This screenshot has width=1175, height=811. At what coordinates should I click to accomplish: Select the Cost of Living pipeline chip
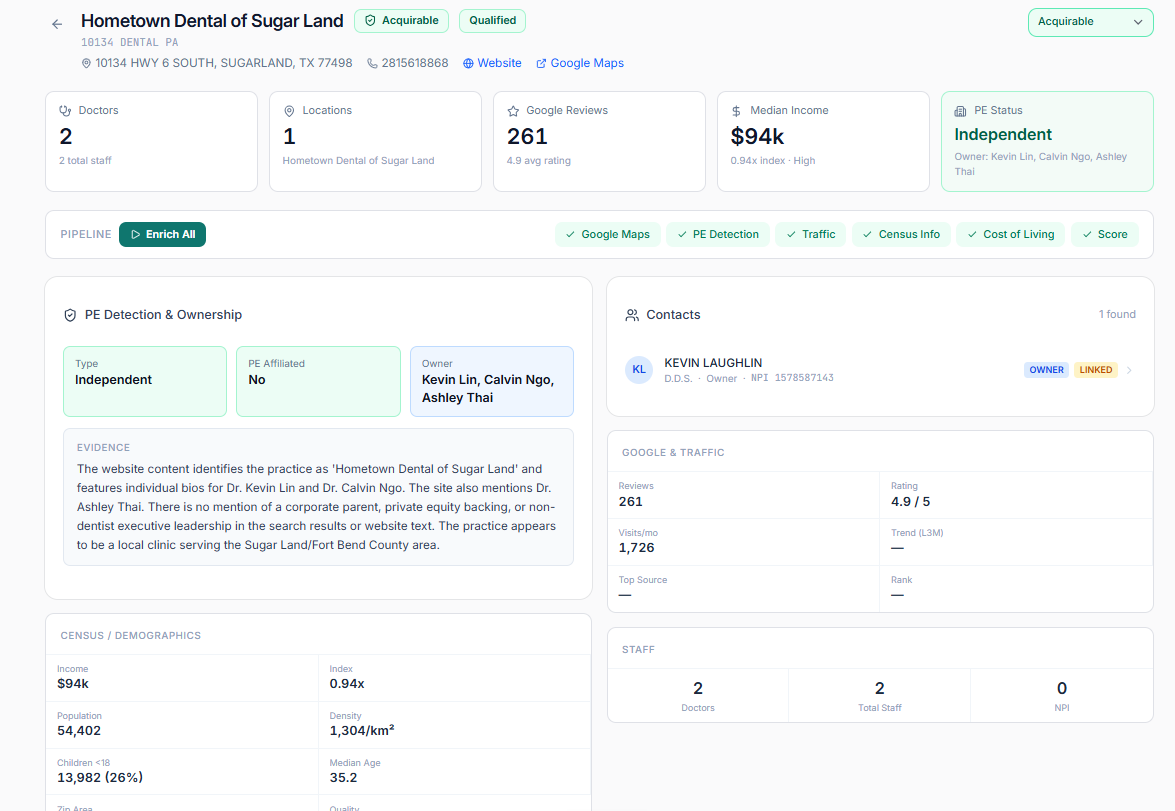pos(1010,235)
